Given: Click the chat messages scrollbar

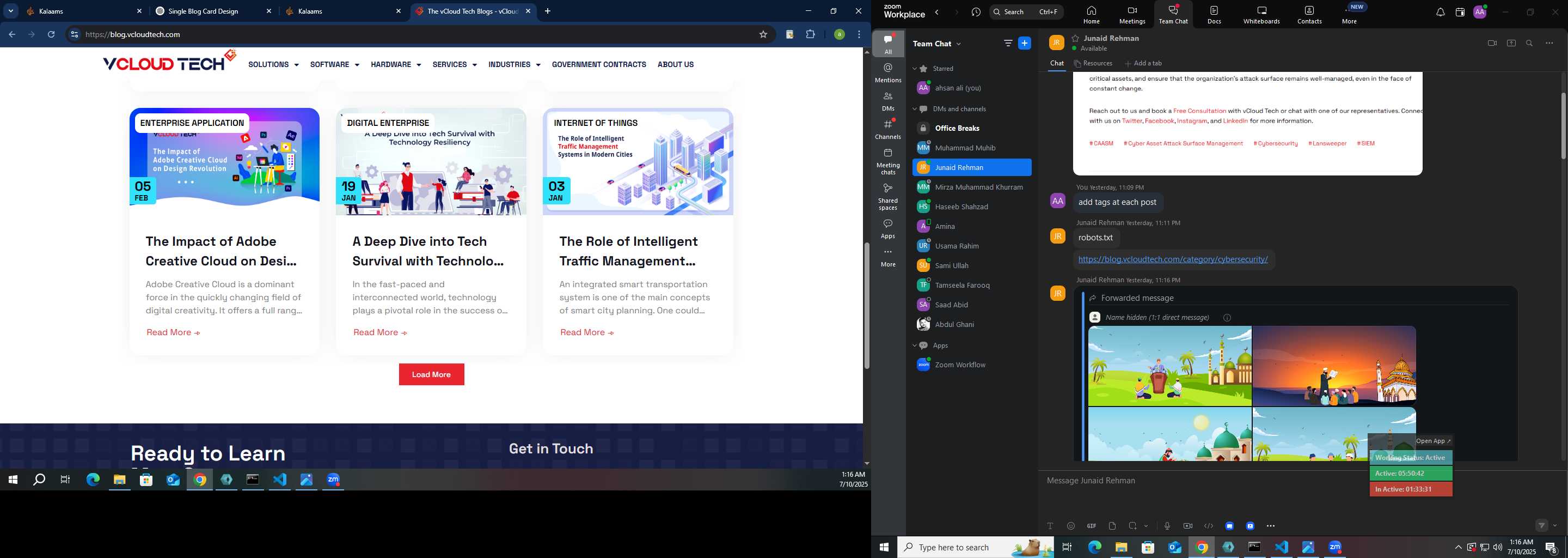Looking at the screenshot, I should pyautogui.click(x=1563, y=126).
